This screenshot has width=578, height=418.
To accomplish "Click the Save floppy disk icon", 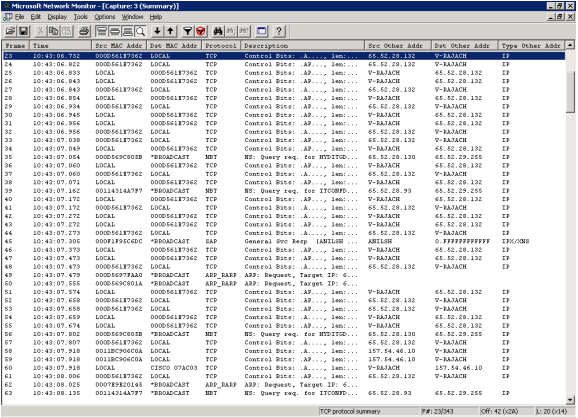I will click(x=23, y=31).
